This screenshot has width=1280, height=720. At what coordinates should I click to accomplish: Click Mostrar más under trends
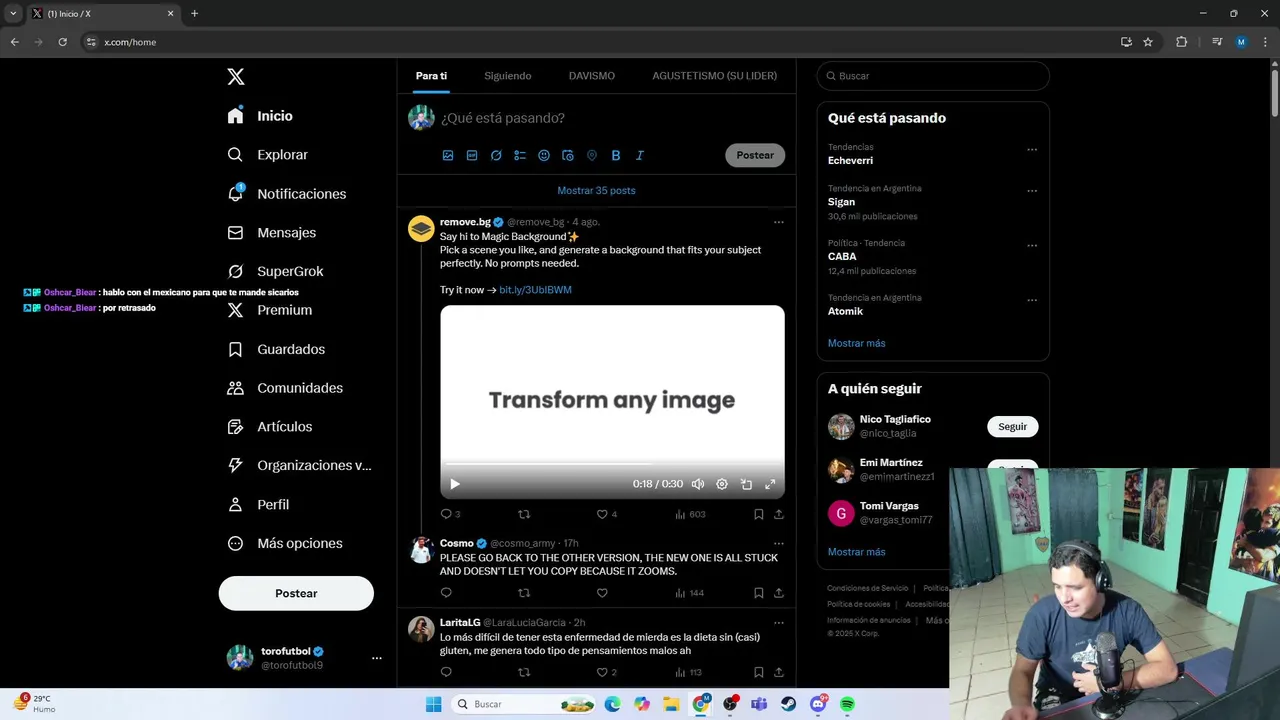point(856,343)
